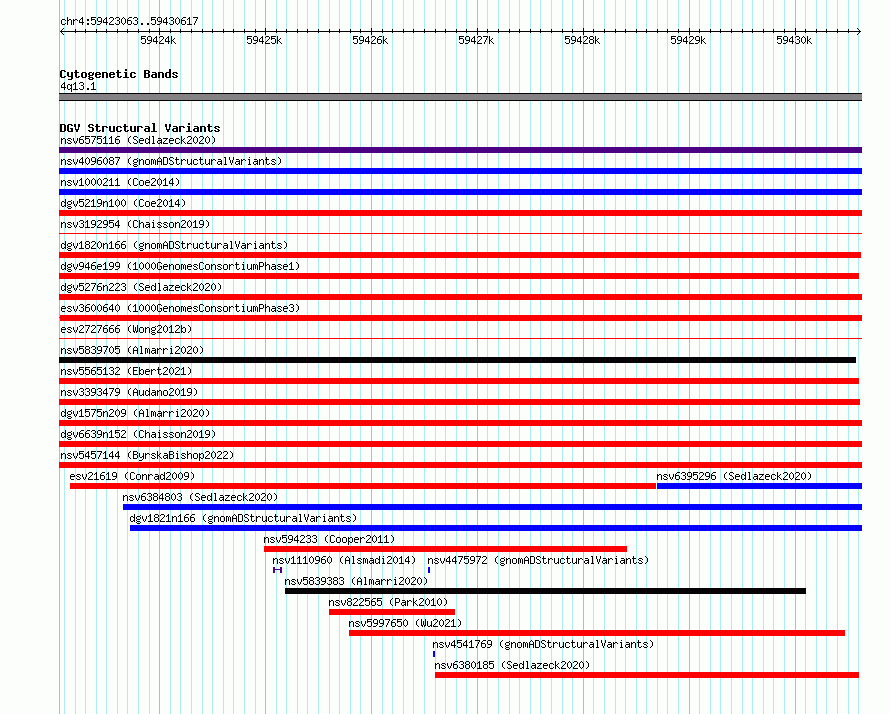Click the blue bar under nsv4096087
Screen dimensions: 890x714
click(x=460, y=171)
